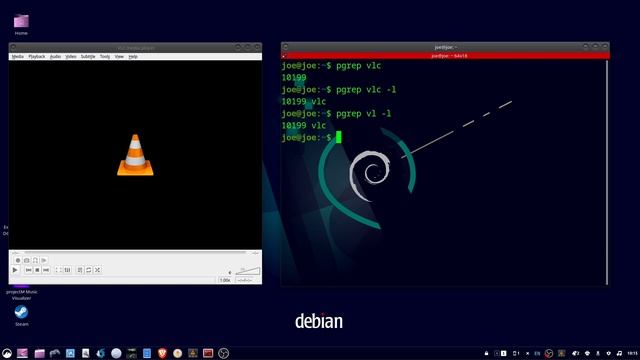Click VLC's Next media button
640x360 pixels.
click(x=46, y=270)
